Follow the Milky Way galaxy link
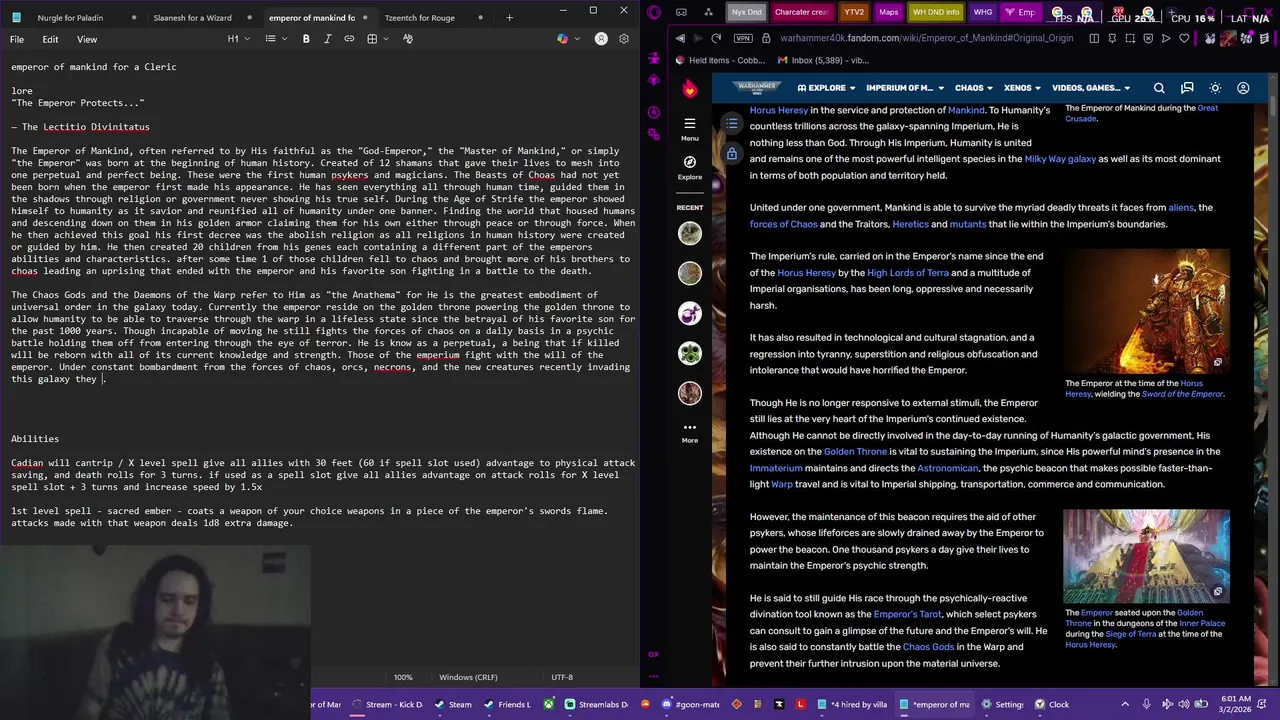Viewport: 1280px width, 720px height. [1060, 159]
